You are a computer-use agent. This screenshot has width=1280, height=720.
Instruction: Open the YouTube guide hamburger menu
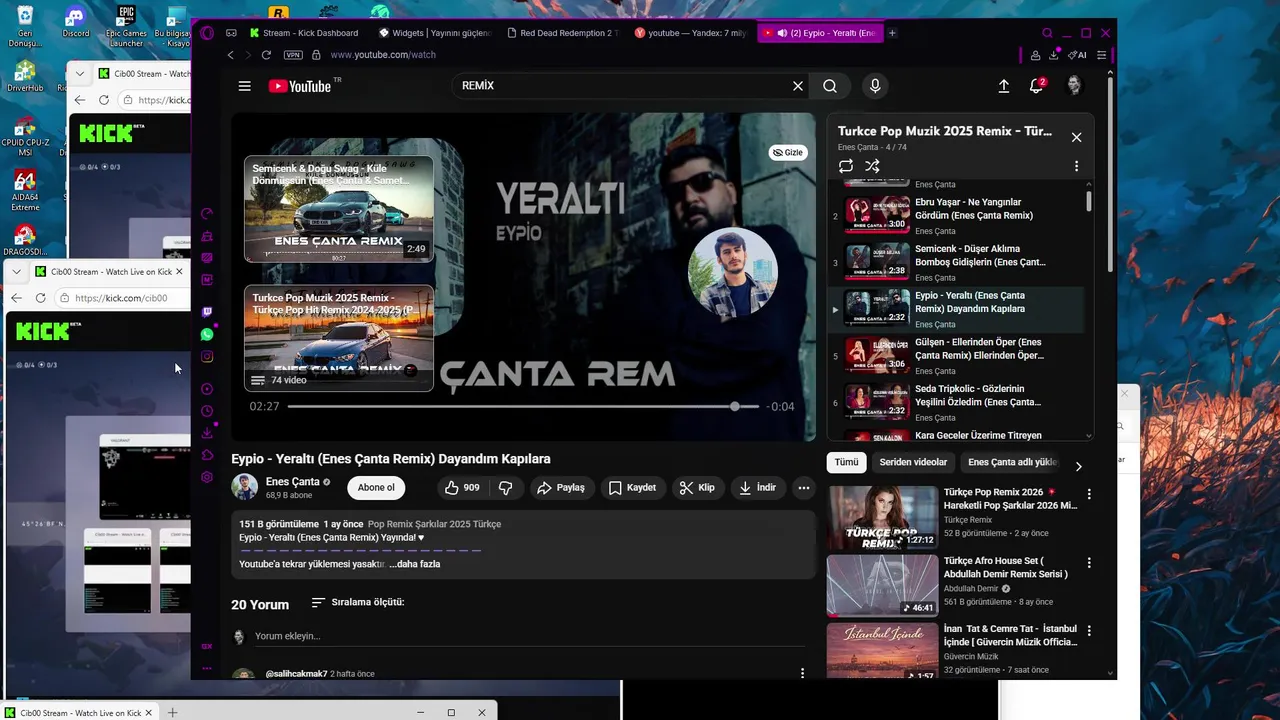pyautogui.click(x=244, y=86)
